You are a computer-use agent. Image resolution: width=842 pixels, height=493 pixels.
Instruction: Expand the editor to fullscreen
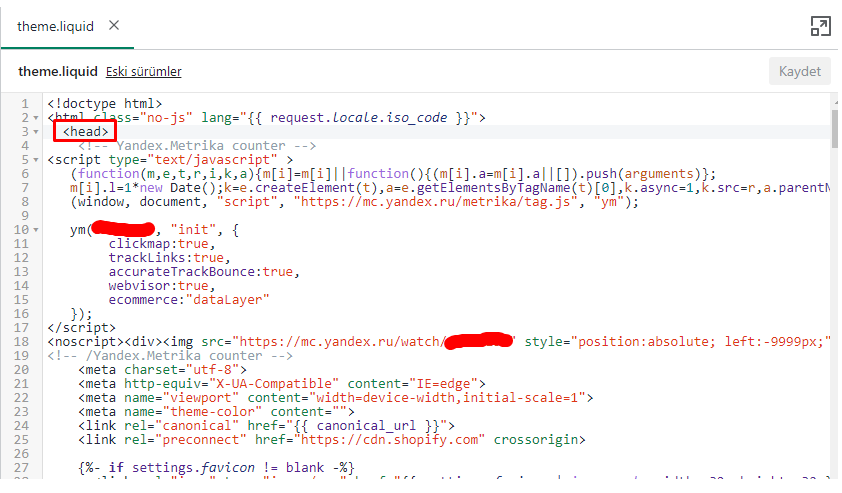point(820,26)
